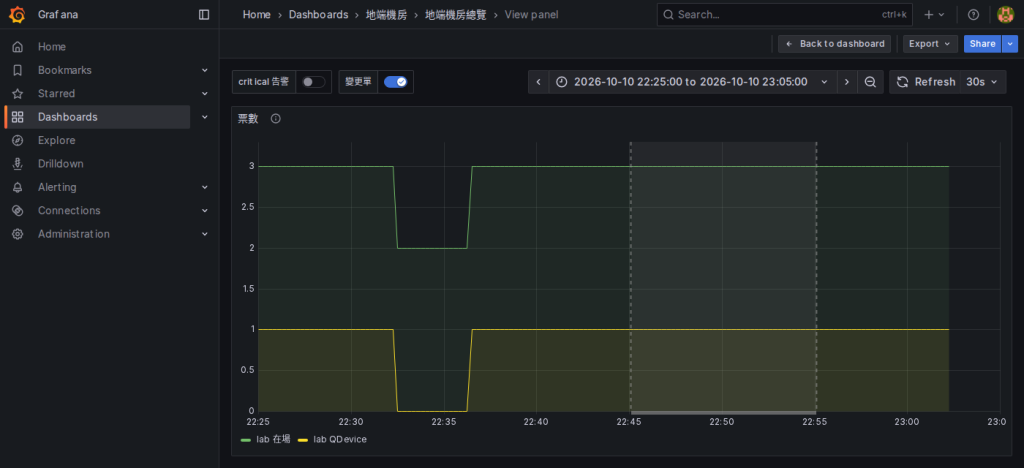Expand the Connections section chevron

click(204, 211)
